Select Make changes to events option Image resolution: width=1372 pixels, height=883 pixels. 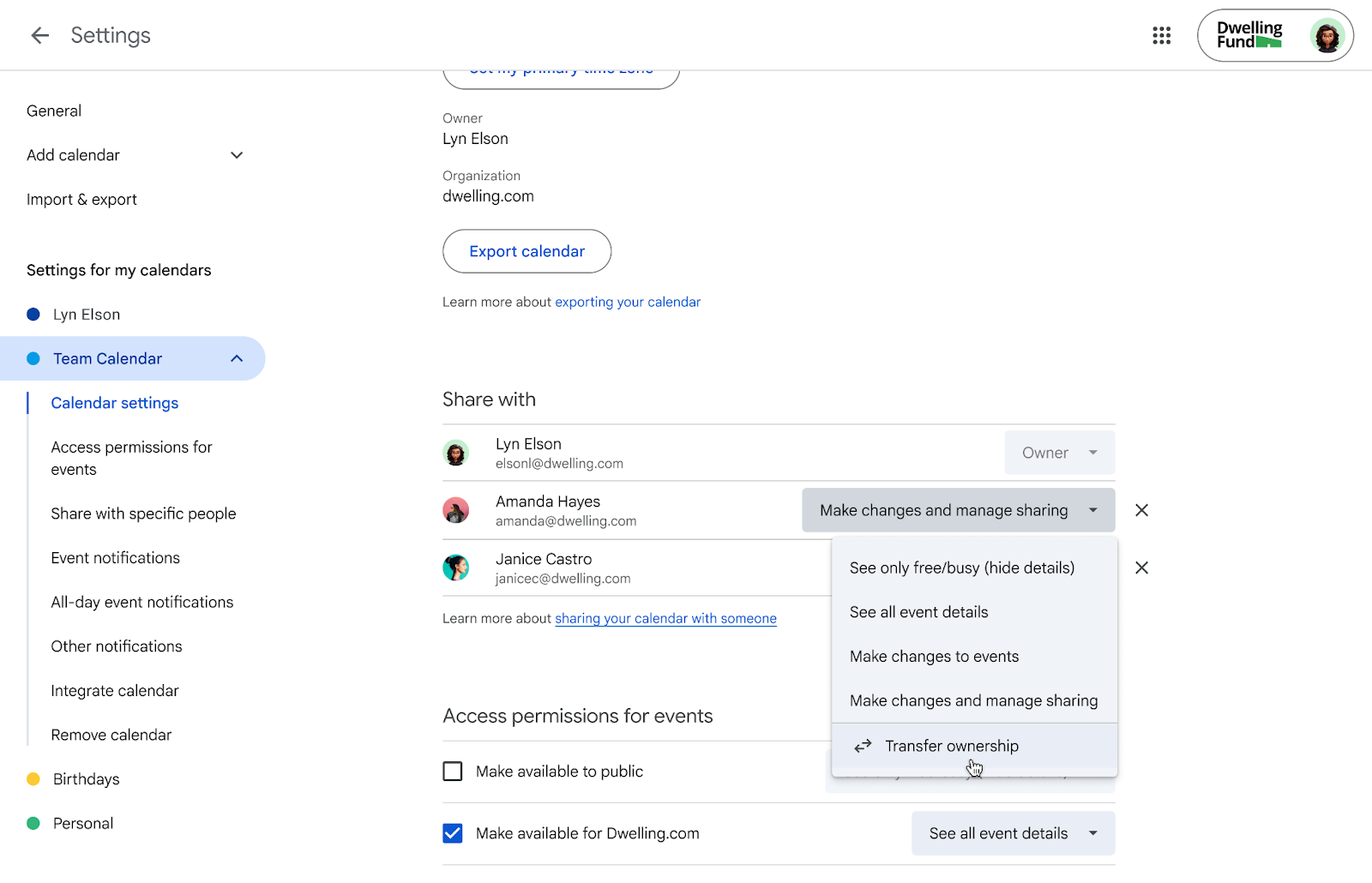(x=934, y=657)
